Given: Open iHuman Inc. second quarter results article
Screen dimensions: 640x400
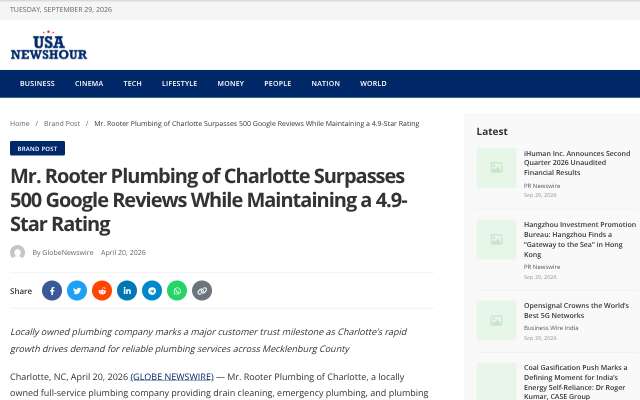Looking at the screenshot, I should coord(577,163).
